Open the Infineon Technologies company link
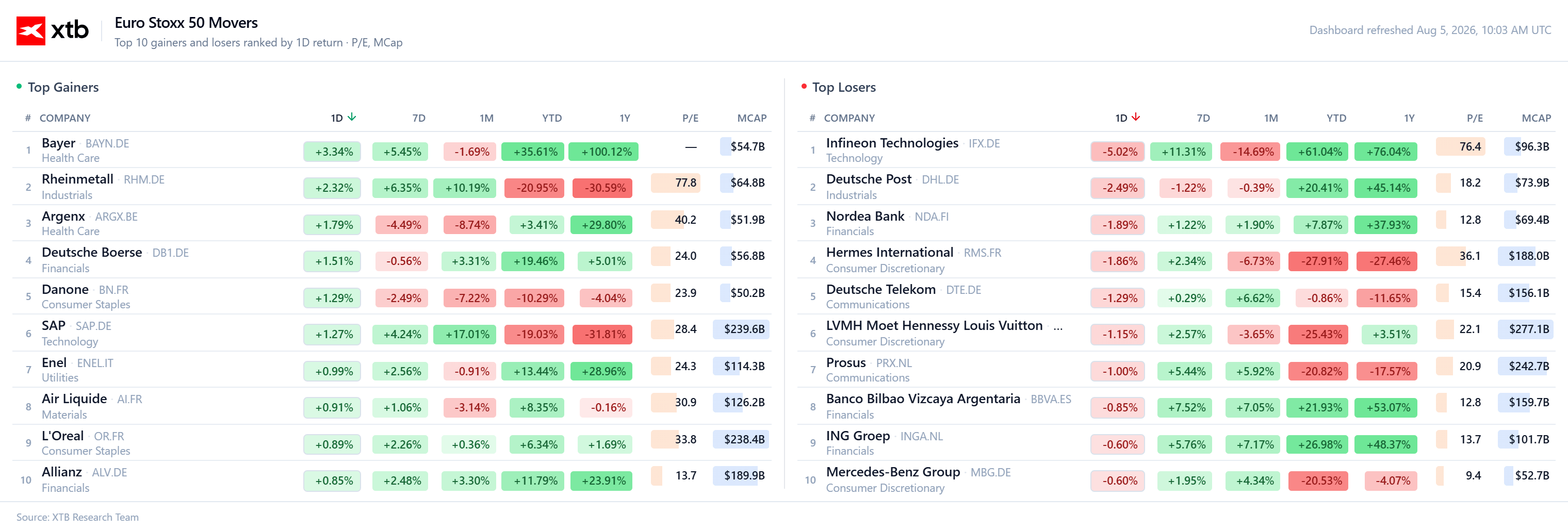 tap(892, 143)
